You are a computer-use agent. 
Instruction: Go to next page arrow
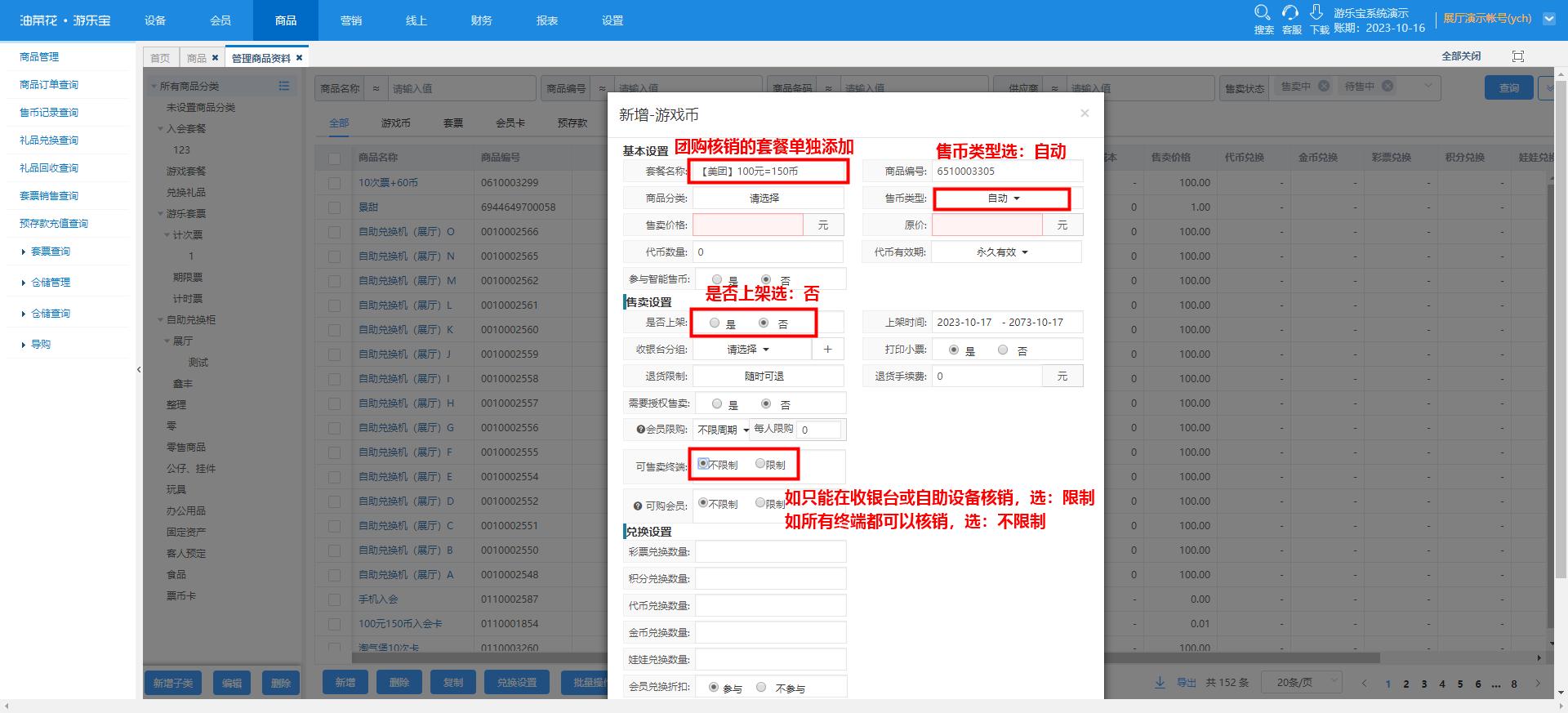coord(1538,683)
